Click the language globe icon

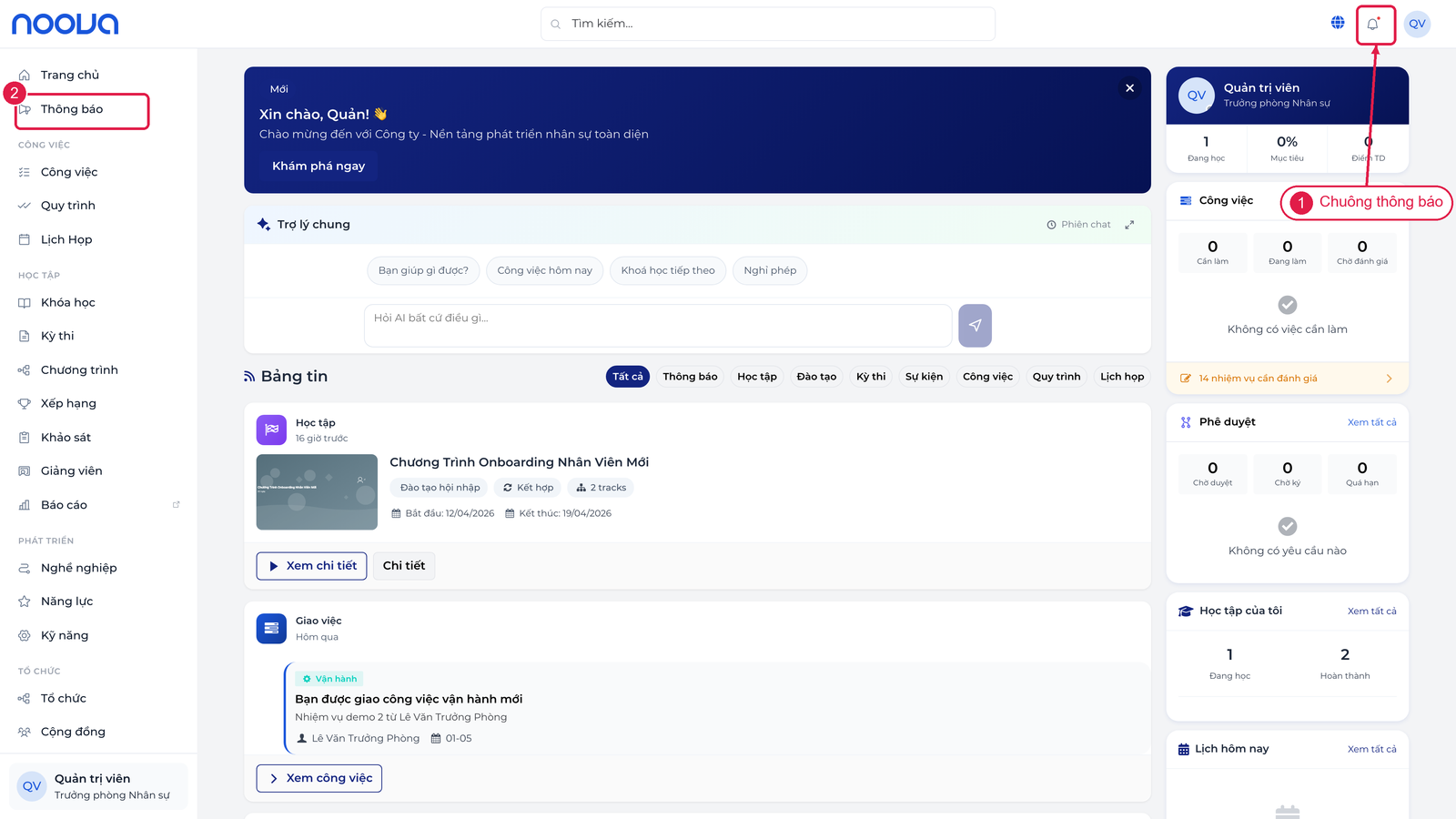1338,23
